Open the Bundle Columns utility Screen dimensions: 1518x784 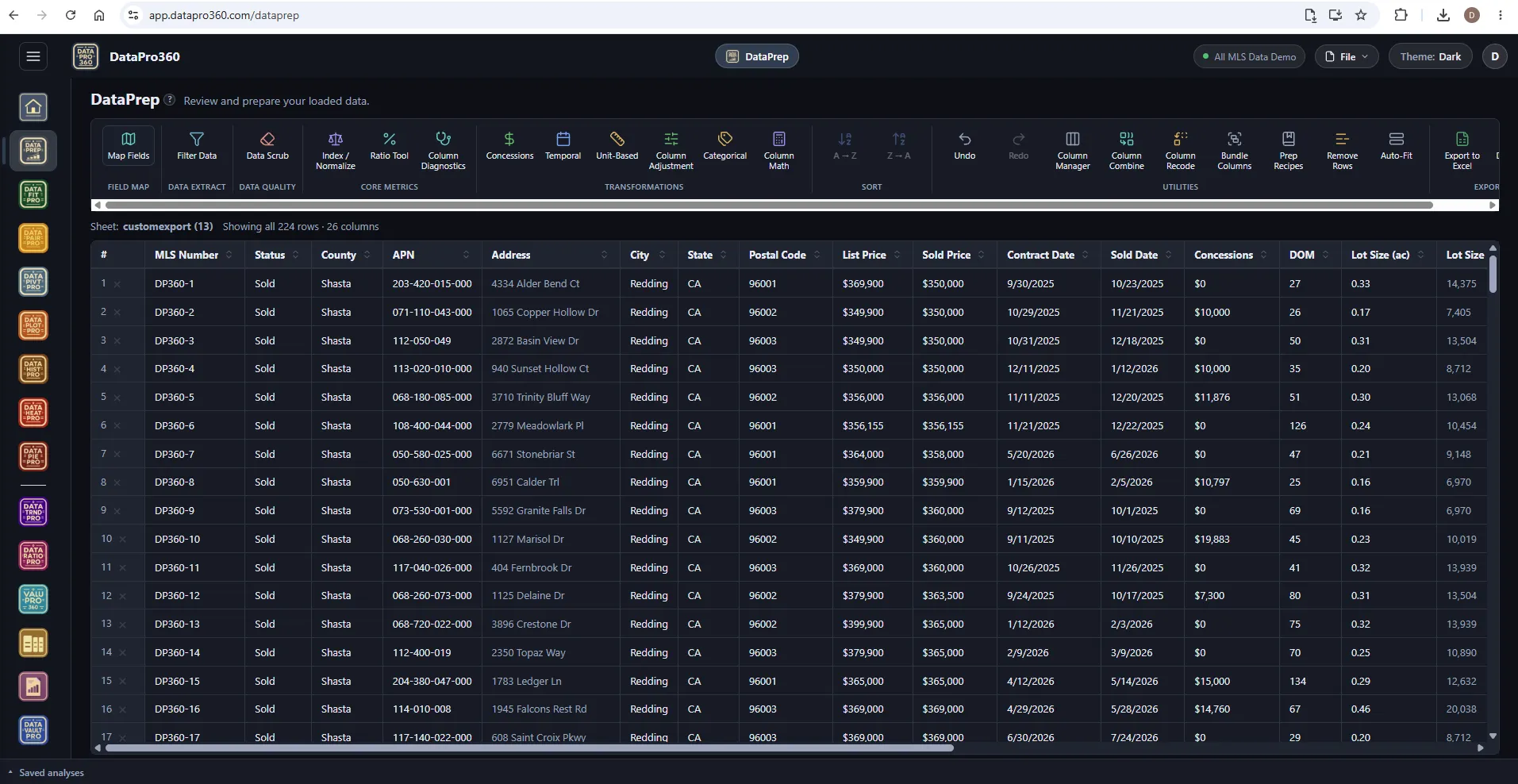click(x=1235, y=151)
